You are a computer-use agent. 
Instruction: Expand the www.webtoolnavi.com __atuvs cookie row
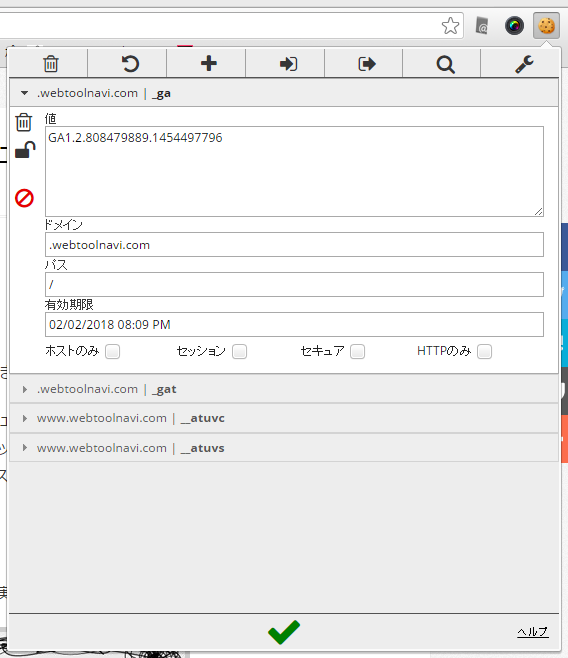[284, 448]
